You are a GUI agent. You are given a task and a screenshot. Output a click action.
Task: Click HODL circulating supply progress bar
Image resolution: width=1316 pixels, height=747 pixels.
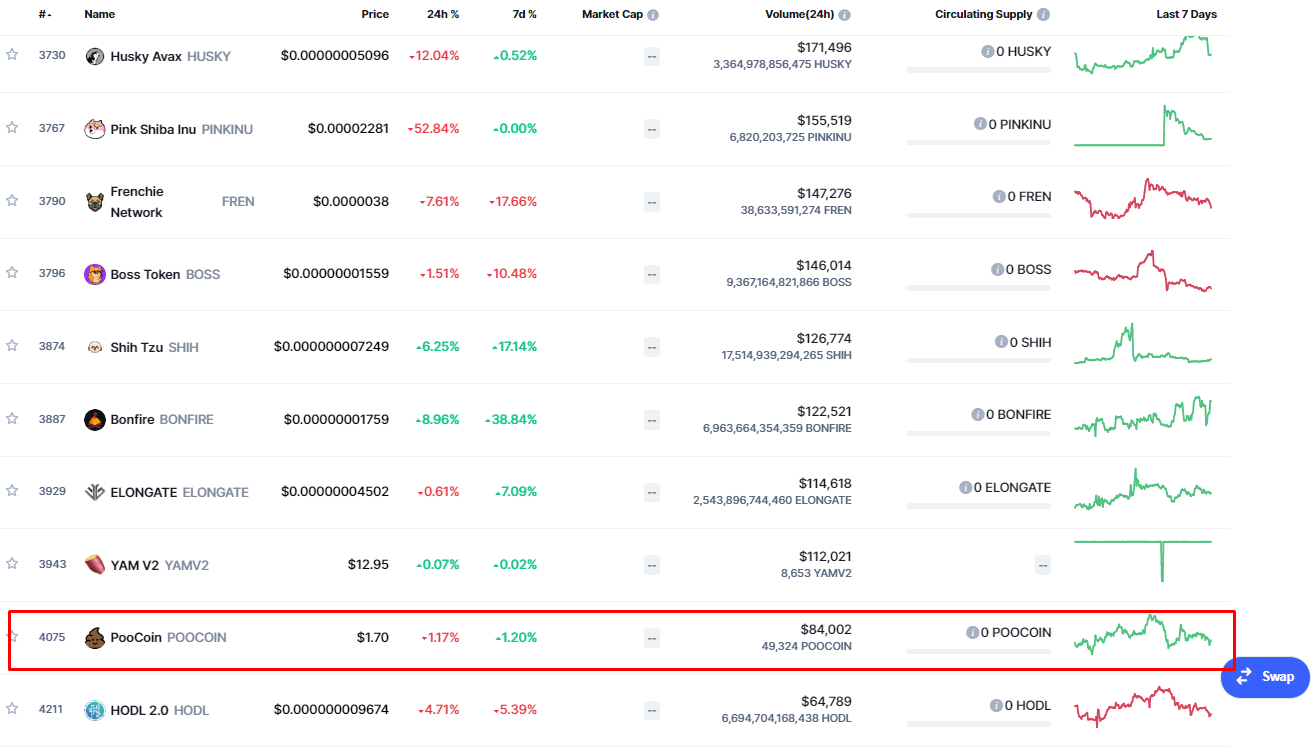coord(979,724)
